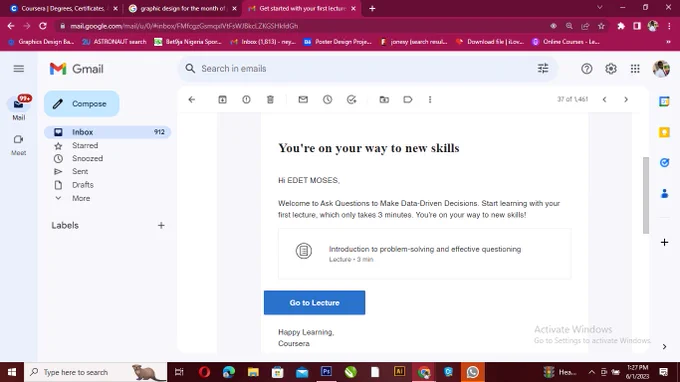Open a new browser tab

(372, 8)
